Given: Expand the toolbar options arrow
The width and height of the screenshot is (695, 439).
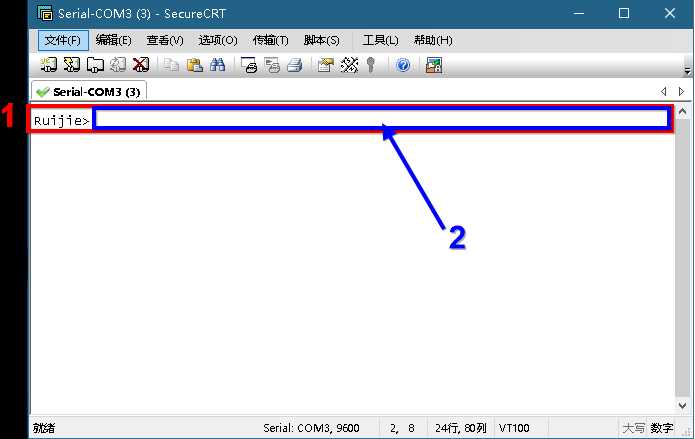Looking at the screenshot, I should 687,71.
